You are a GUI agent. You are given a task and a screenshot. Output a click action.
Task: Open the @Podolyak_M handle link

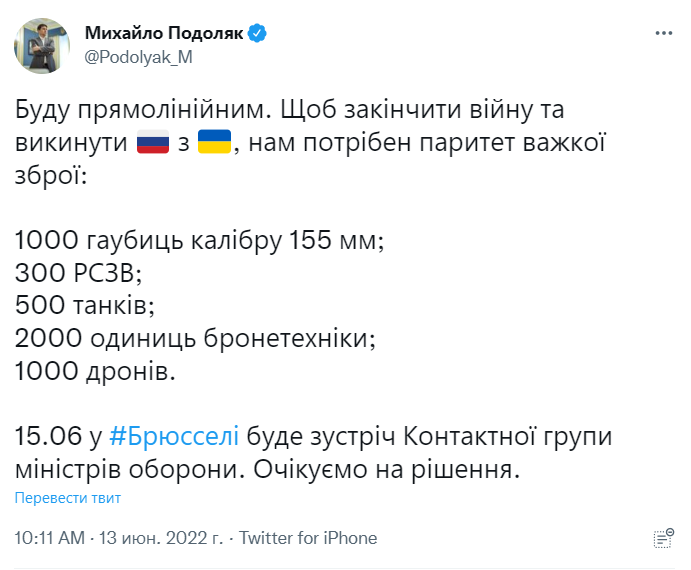coord(137,57)
